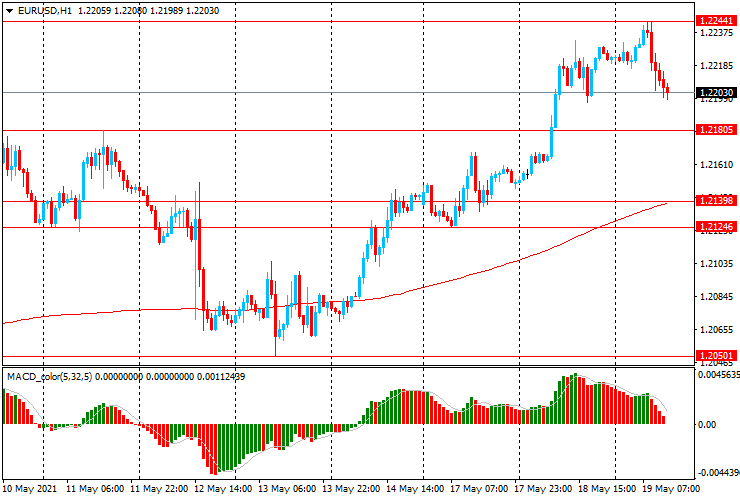The width and height of the screenshot is (740, 500).
Task: Click the 1.21805 red price level label
Action: (x=716, y=130)
